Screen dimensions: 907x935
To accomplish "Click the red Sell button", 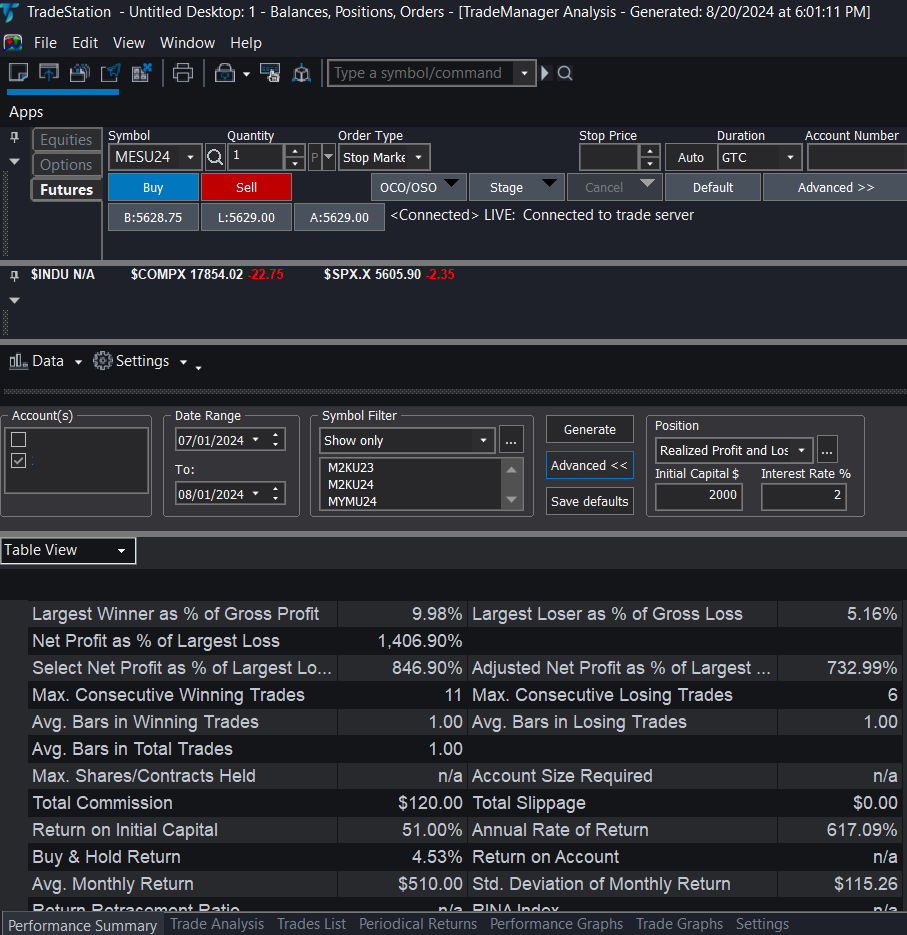I will click(246, 187).
